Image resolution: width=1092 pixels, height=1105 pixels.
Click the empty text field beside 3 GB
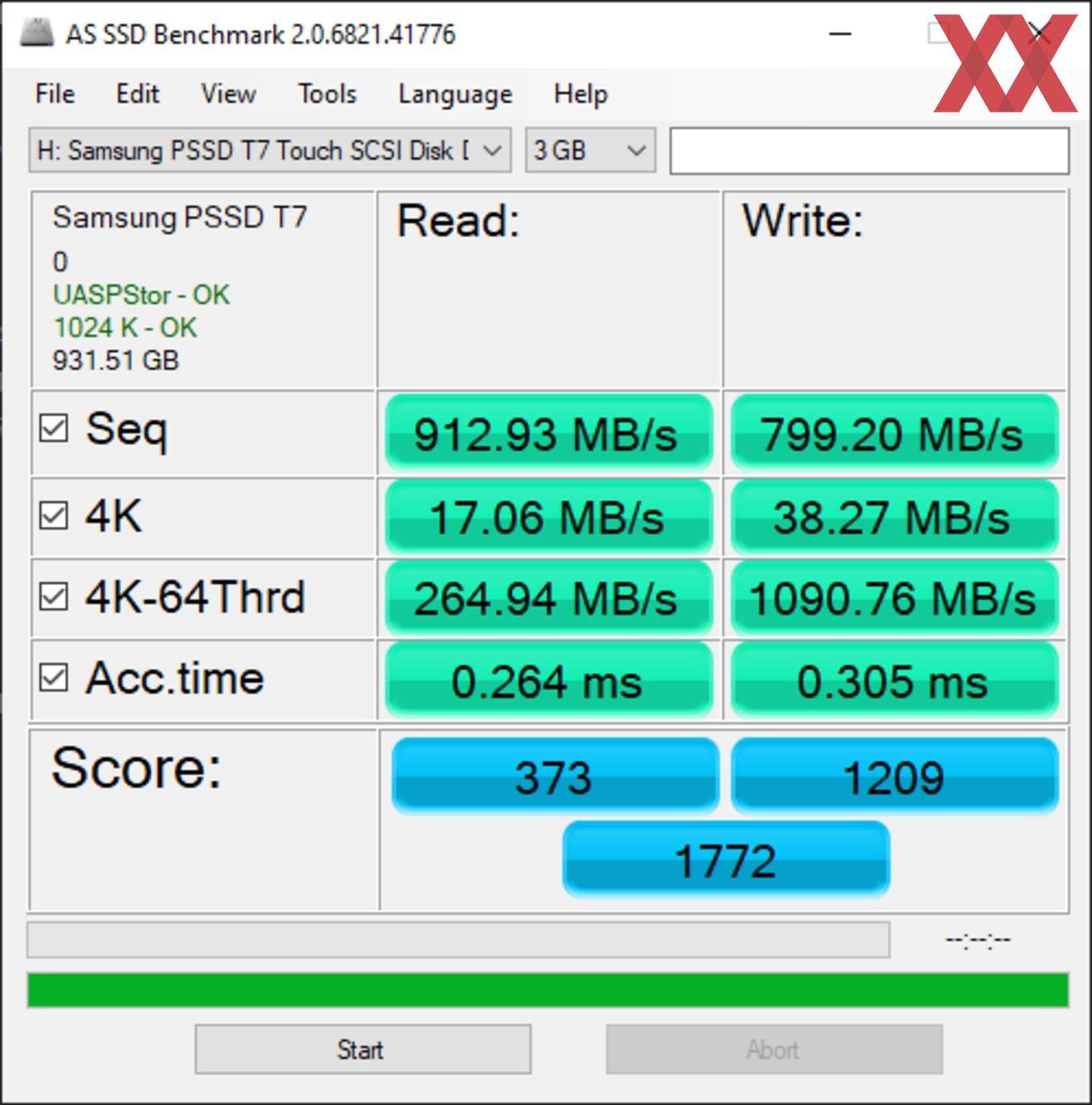[x=870, y=150]
